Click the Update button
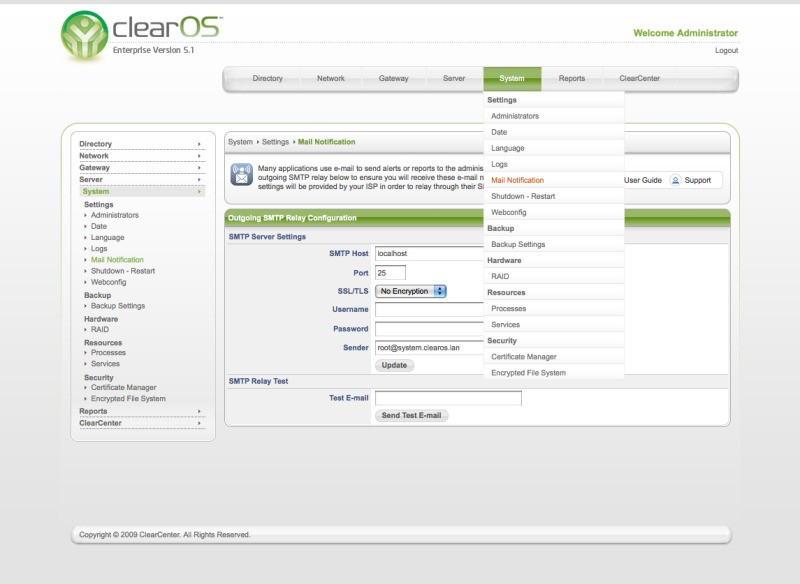This screenshot has height=584, width=800. (x=396, y=364)
